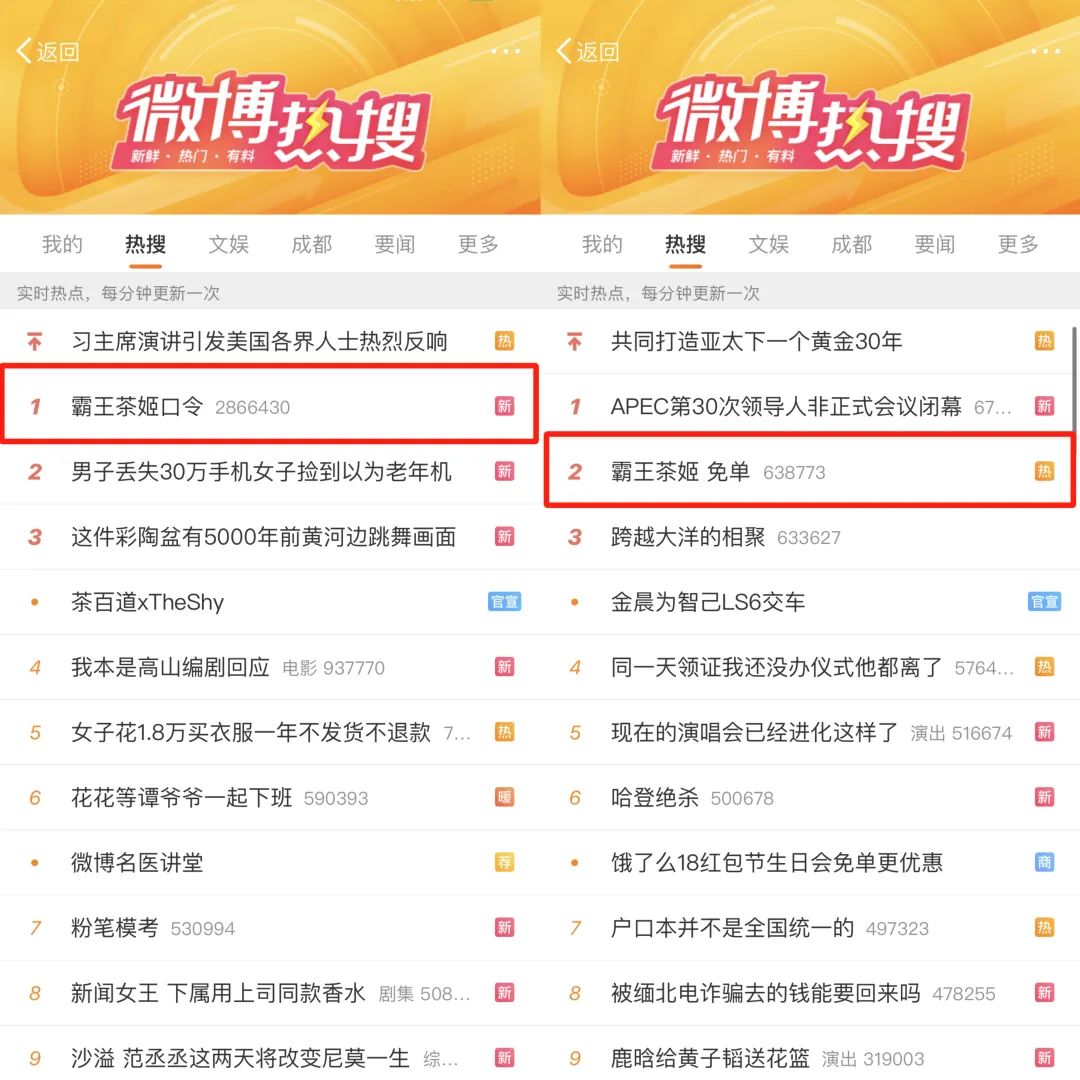Open the trending topic 霸王茶姬口令
The image size is (1080, 1080).
pos(269,406)
